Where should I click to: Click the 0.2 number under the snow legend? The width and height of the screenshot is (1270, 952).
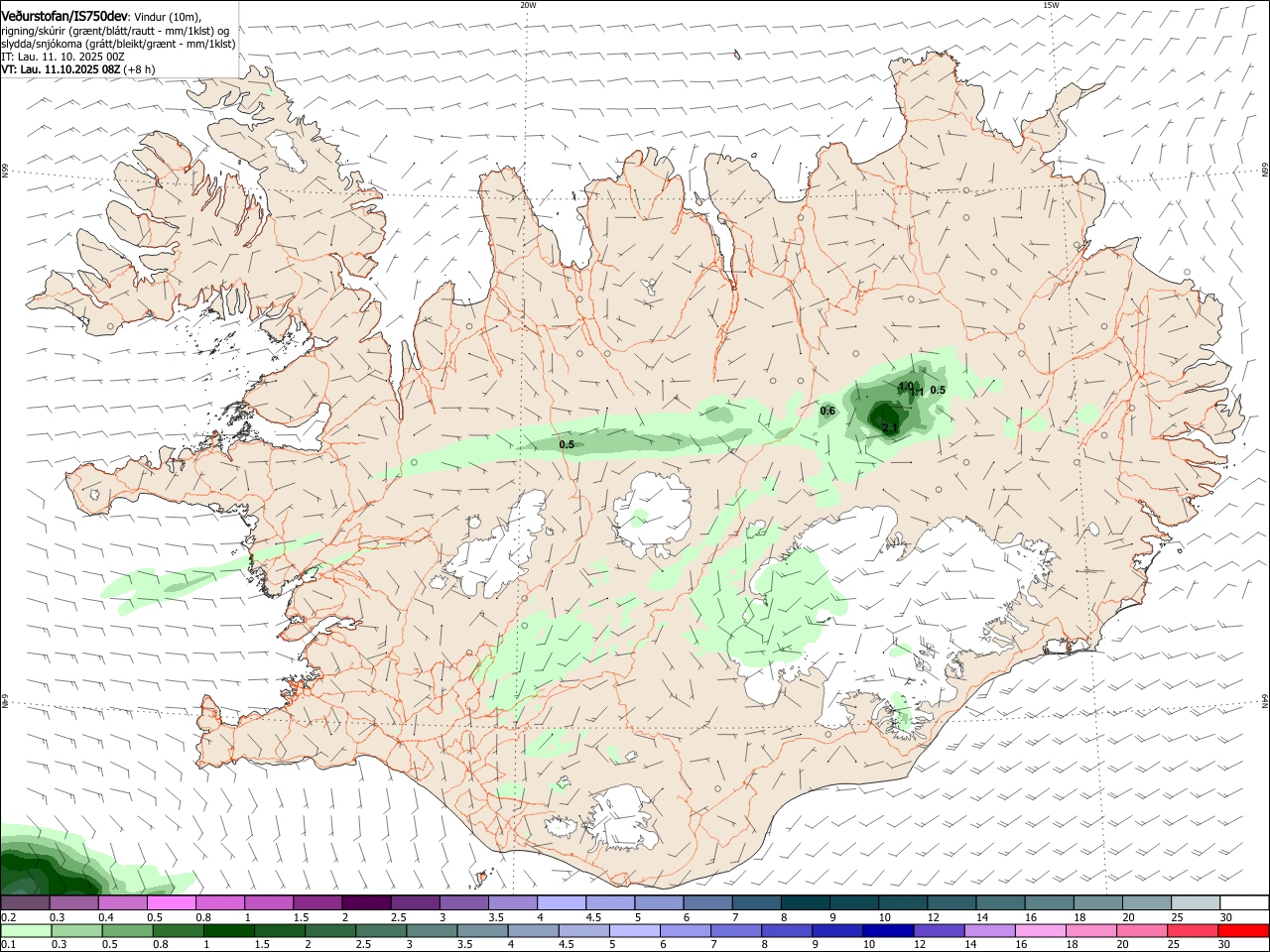[x=8, y=917]
